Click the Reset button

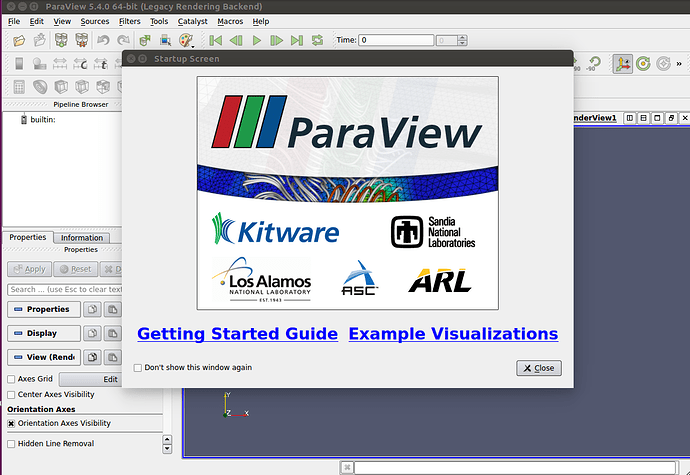tap(76, 269)
